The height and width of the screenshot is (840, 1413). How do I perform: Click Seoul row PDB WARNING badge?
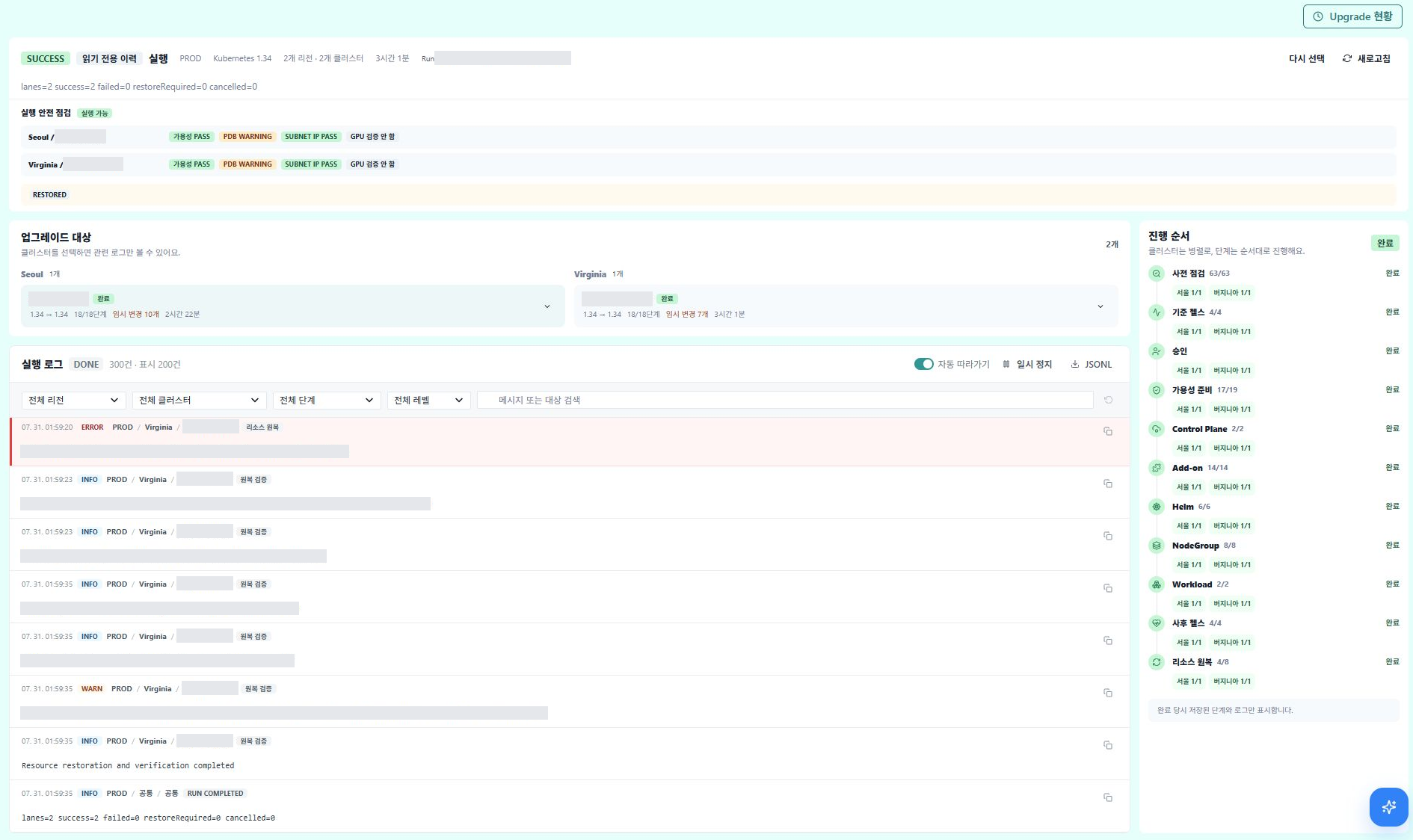tap(247, 137)
